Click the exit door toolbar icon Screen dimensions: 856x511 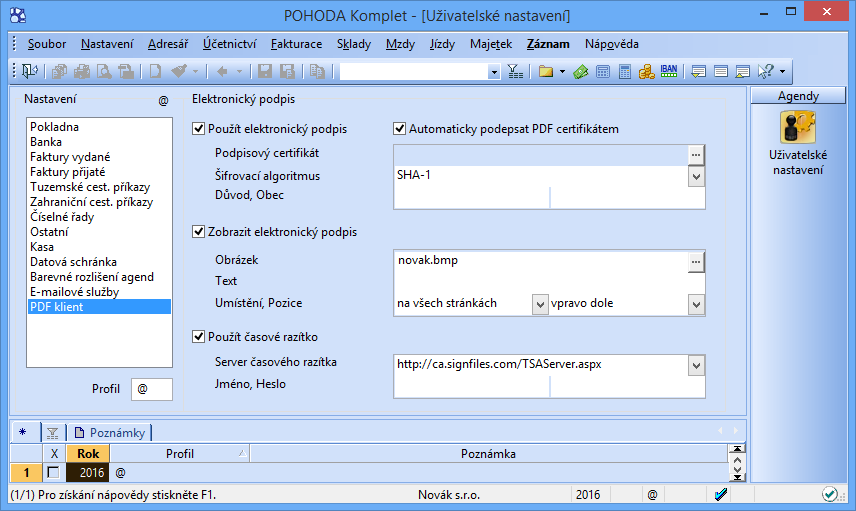(29, 71)
